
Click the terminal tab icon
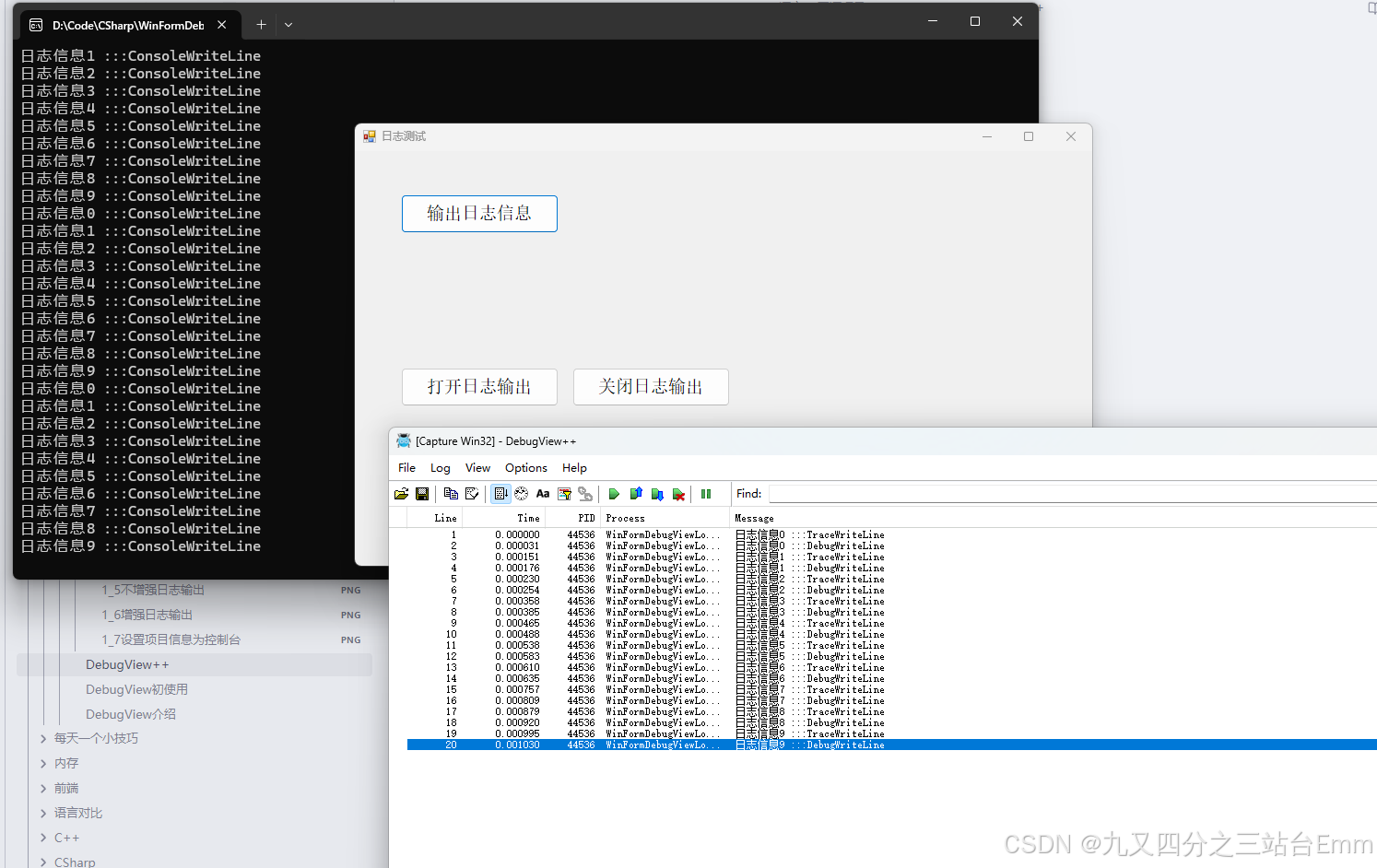tap(36, 26)
